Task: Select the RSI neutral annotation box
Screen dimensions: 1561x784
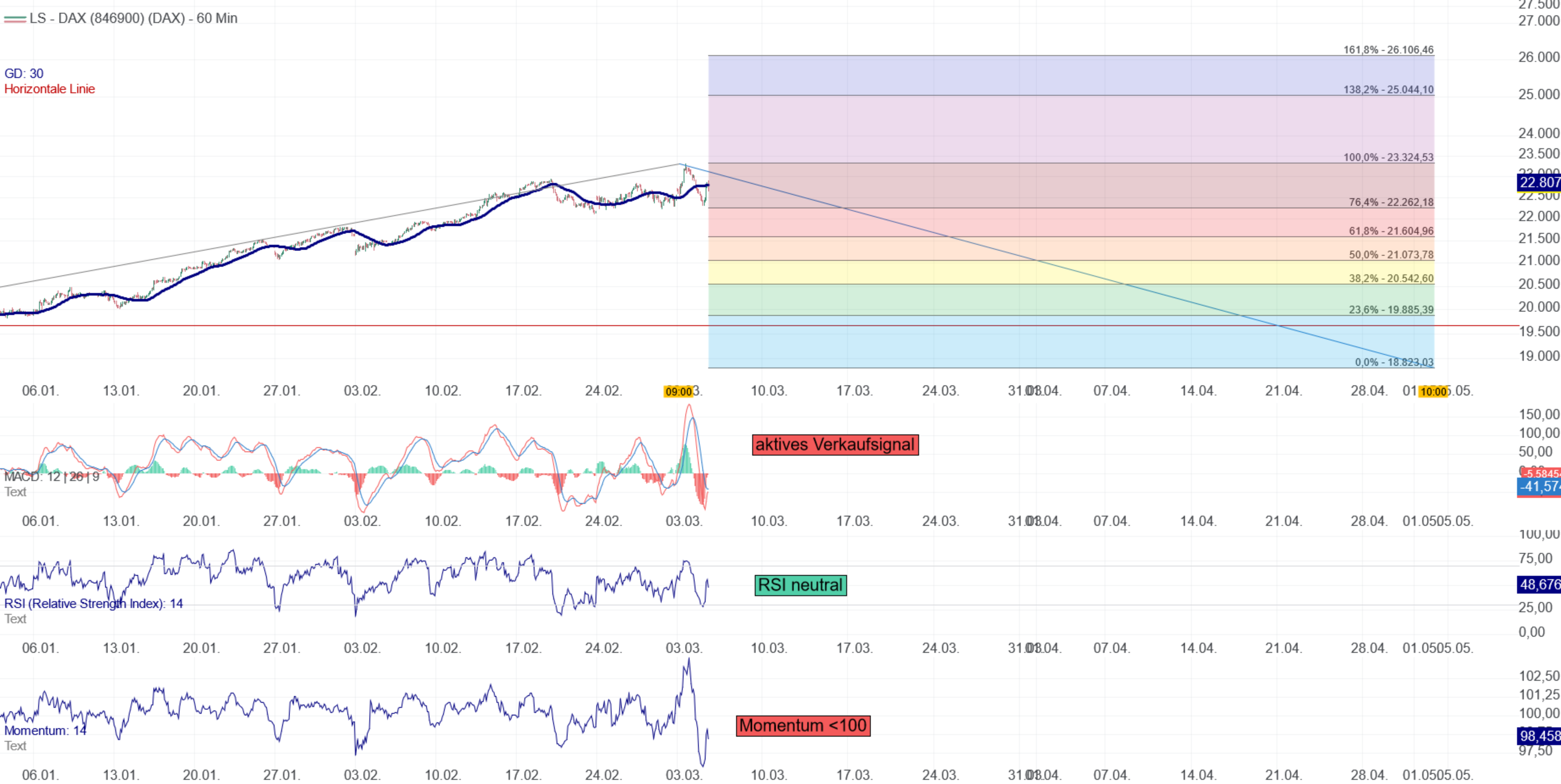Action: point(800,585)
